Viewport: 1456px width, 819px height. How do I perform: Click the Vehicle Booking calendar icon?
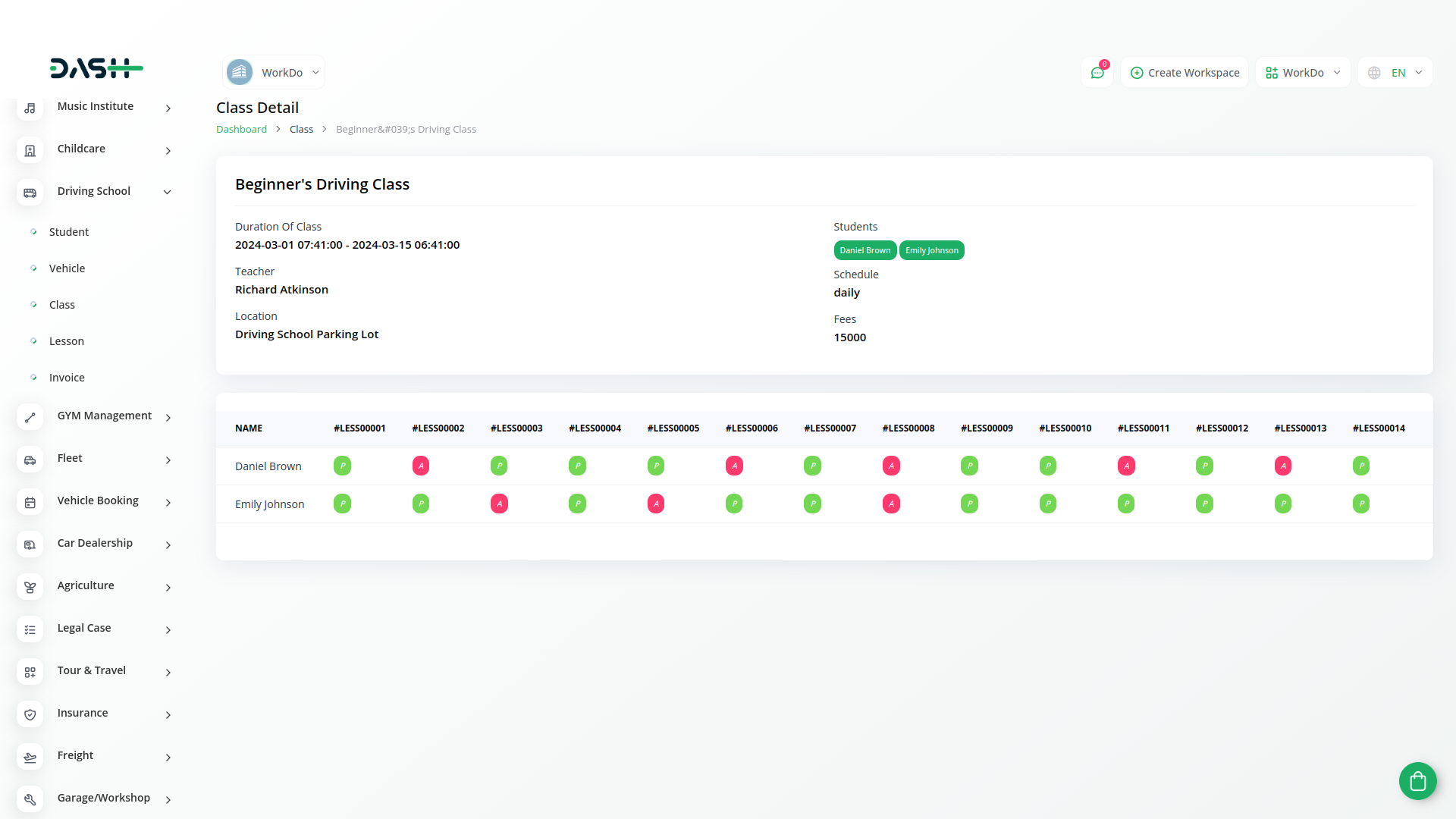[x=30, y=503]
